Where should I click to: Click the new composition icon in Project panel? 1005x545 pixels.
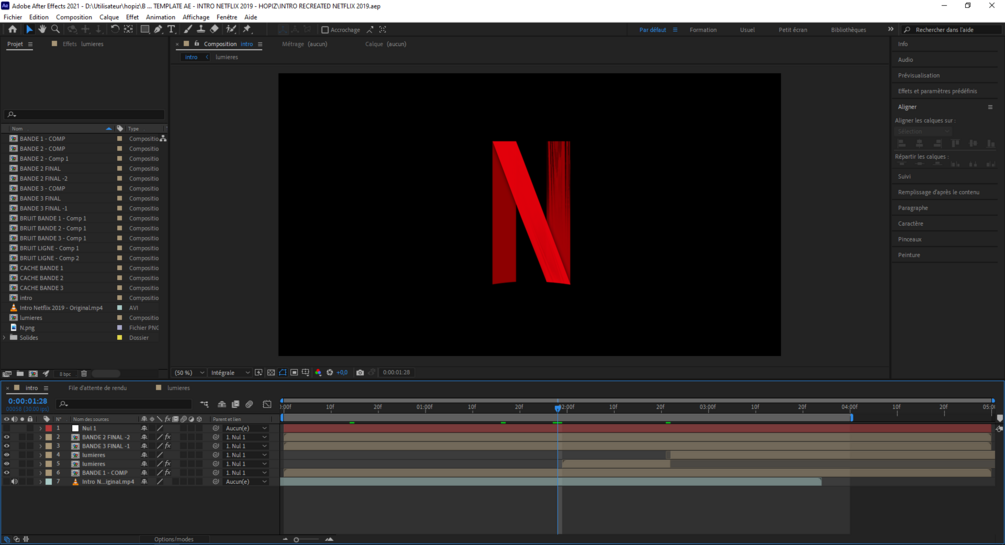(x=33, y=374)
